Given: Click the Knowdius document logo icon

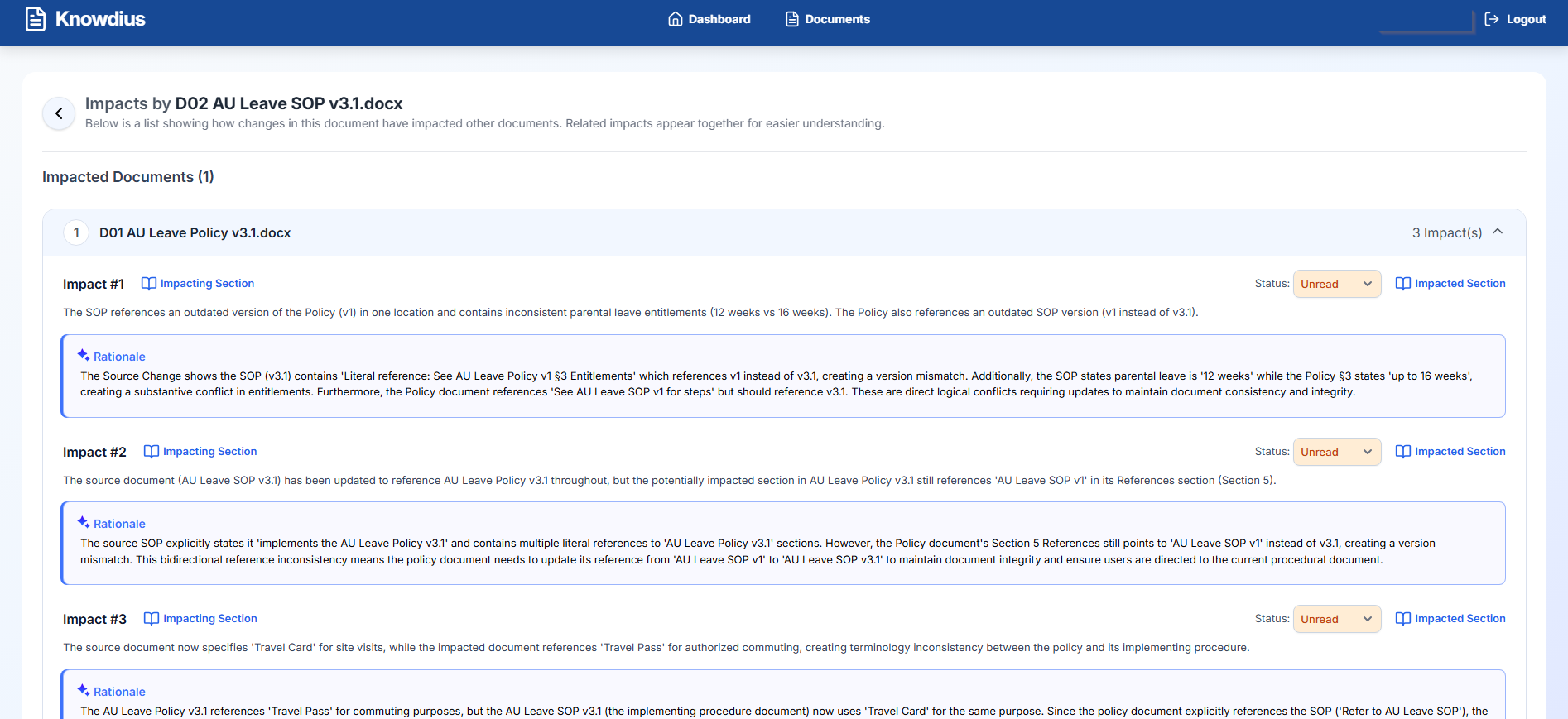Looking at the screenshot, I should [36, 19].
